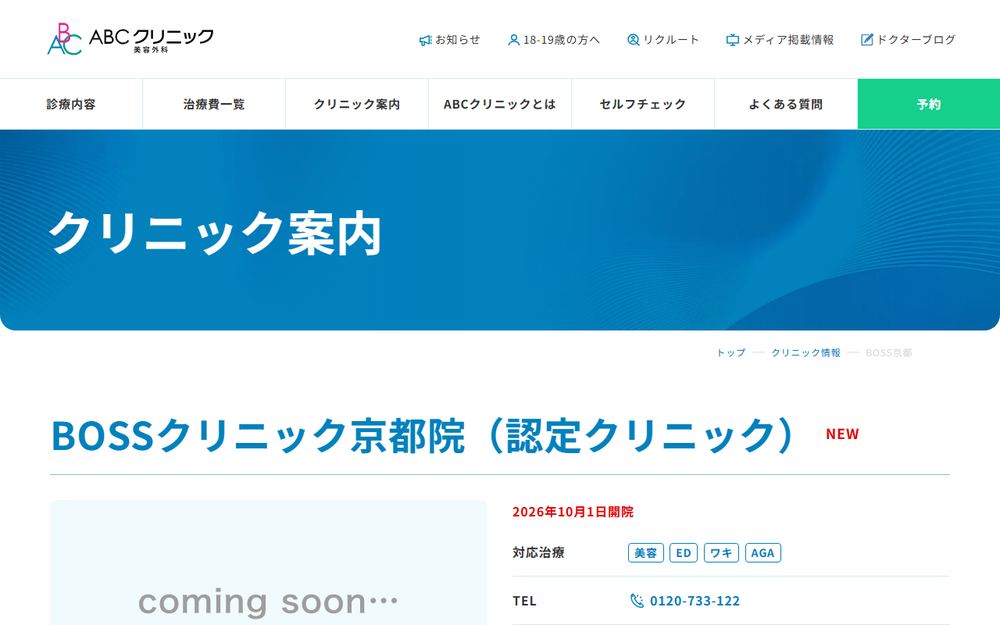Click the monitor icon beside メディア掲載情報
The height and width of the screenshot is (625, 1000).
(732, 40)
